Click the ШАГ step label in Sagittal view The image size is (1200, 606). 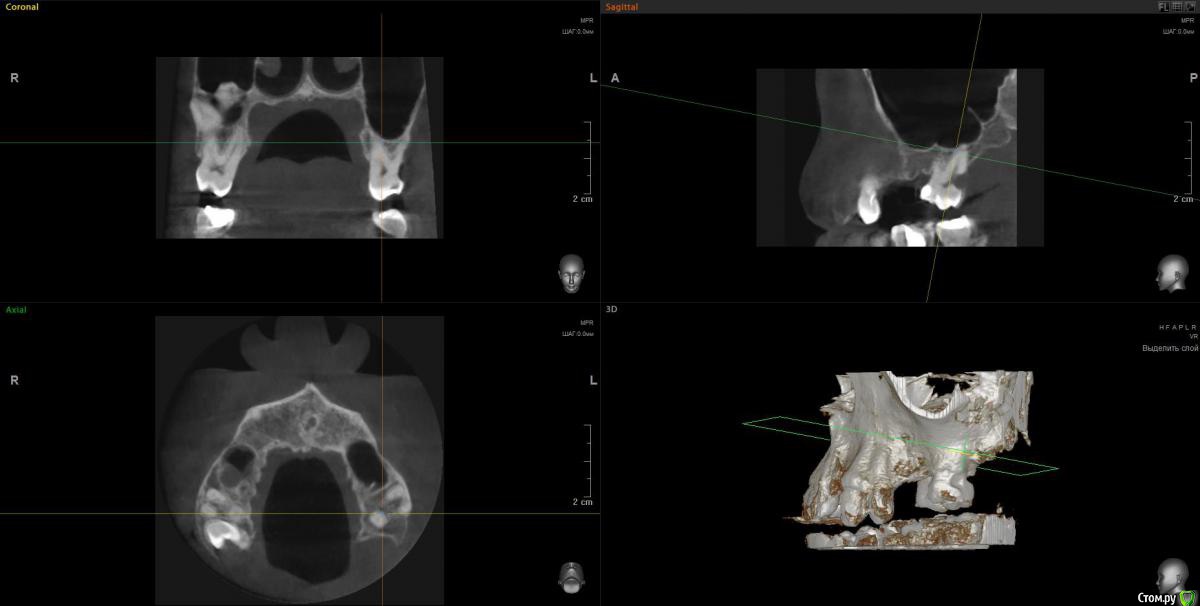[x=1178, y=32]
